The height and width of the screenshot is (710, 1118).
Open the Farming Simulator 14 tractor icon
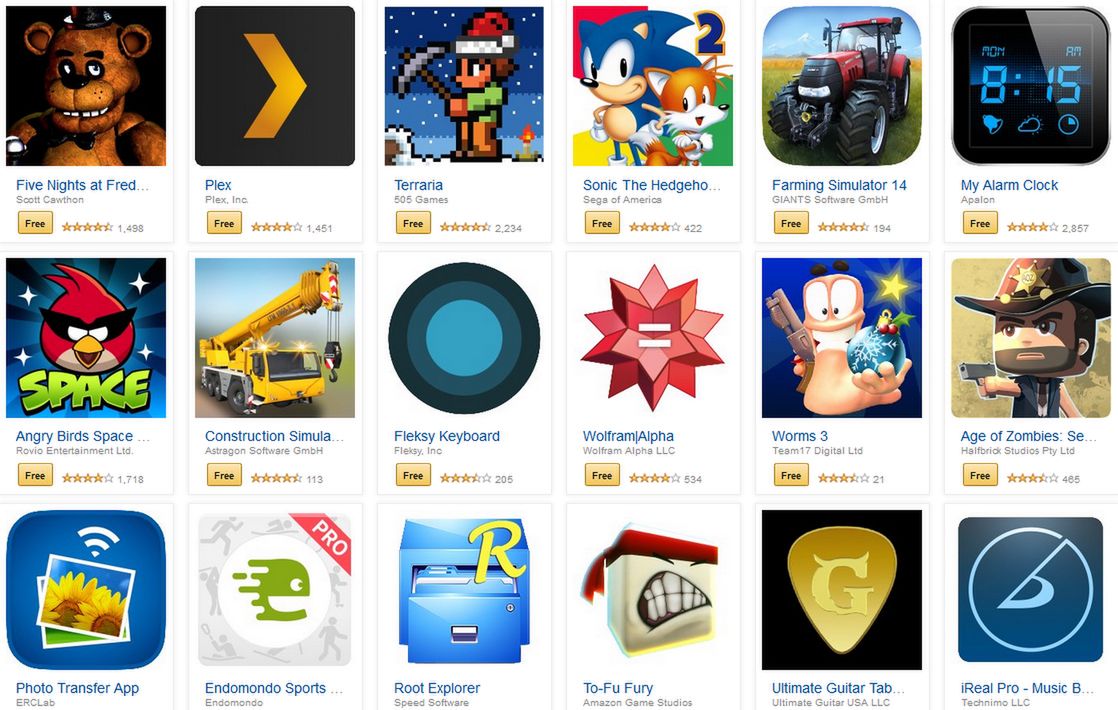(x=842, y=86)
